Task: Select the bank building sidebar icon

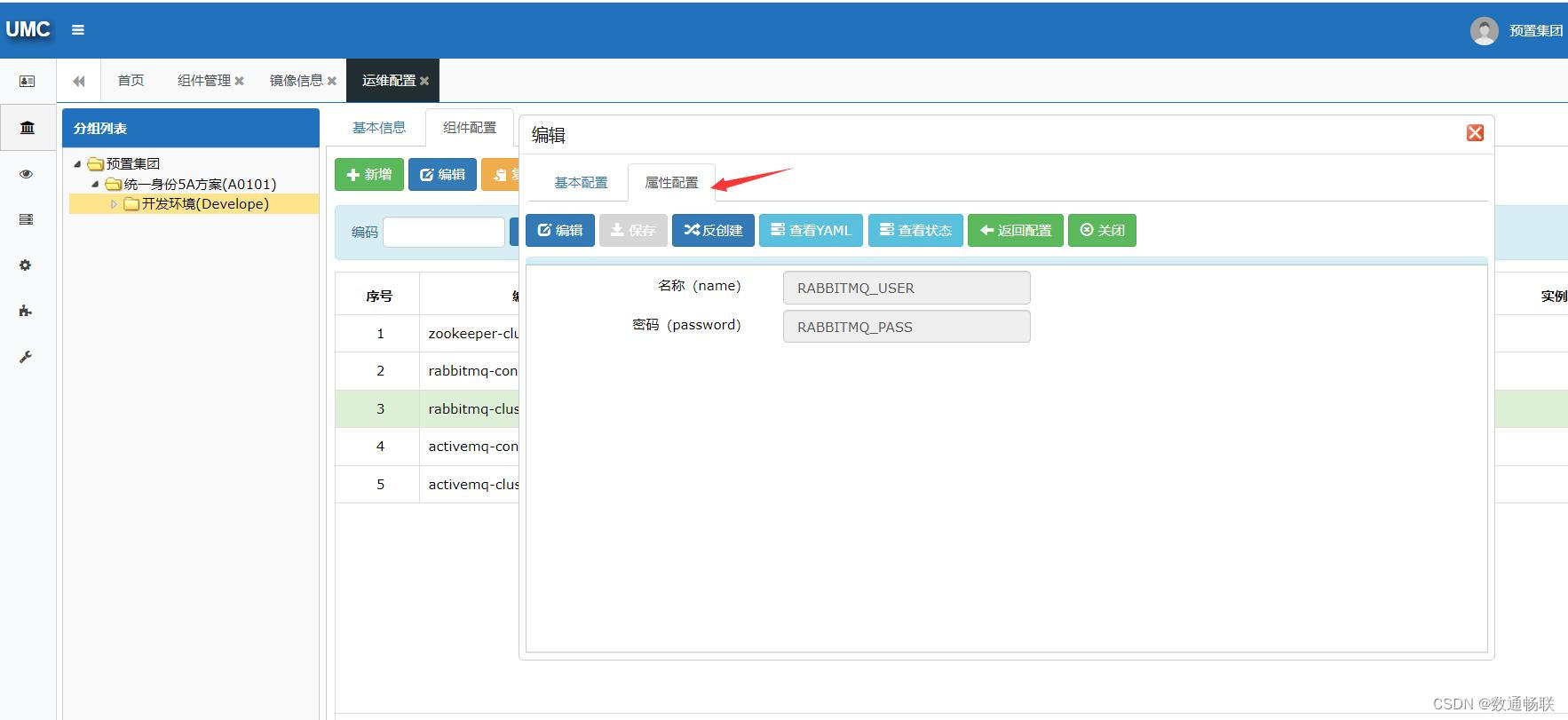Action: coord(27,128)
